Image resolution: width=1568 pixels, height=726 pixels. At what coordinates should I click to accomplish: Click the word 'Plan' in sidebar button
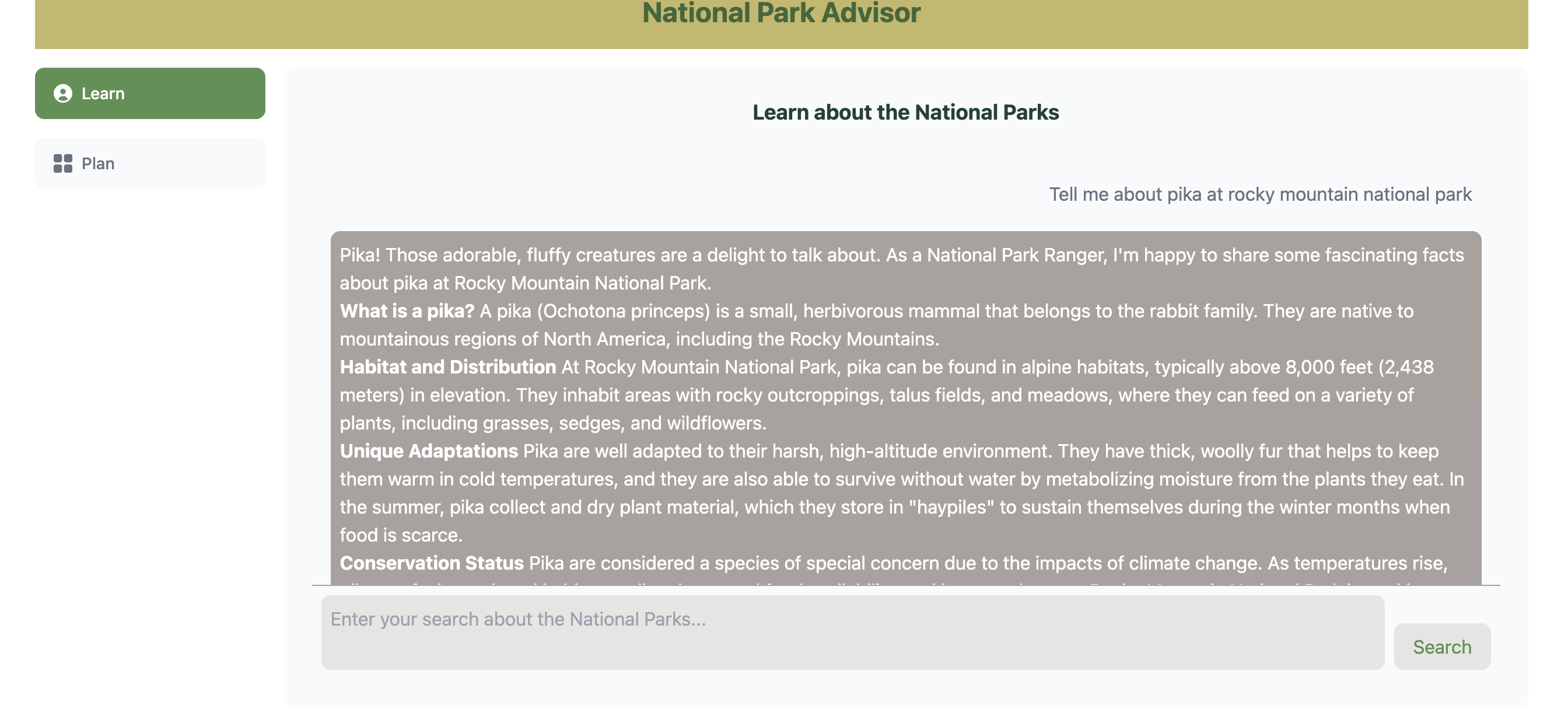(98, 164)
